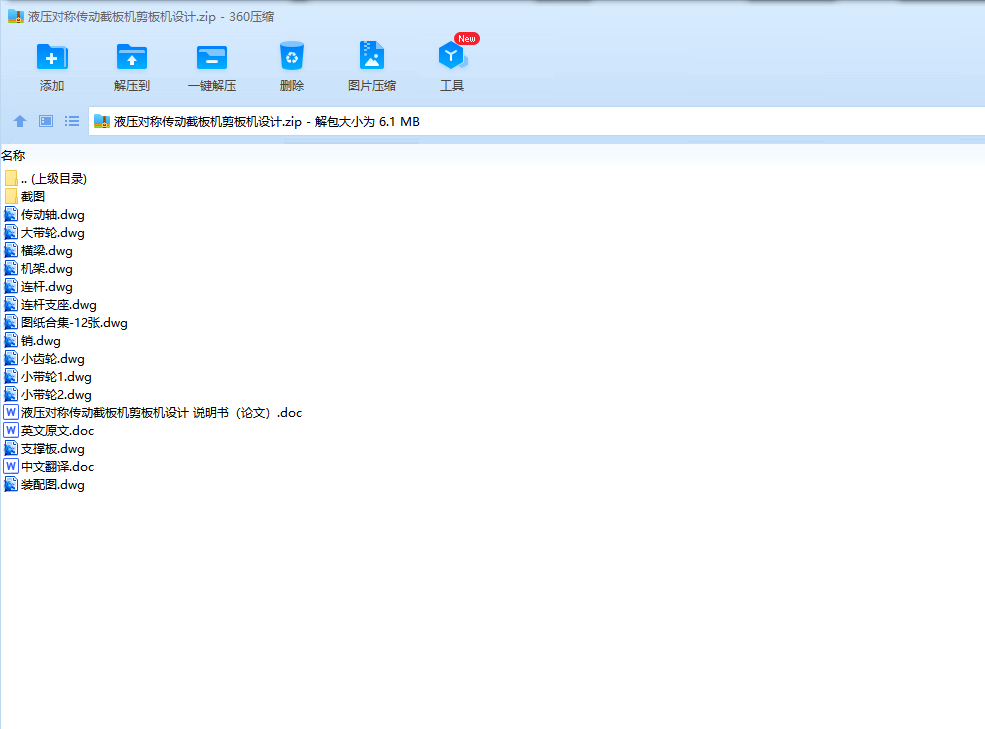Click the DWG icon beside 支撑板.dwg
The height and width of the screenshot is (729, 985).
[11, 449]
